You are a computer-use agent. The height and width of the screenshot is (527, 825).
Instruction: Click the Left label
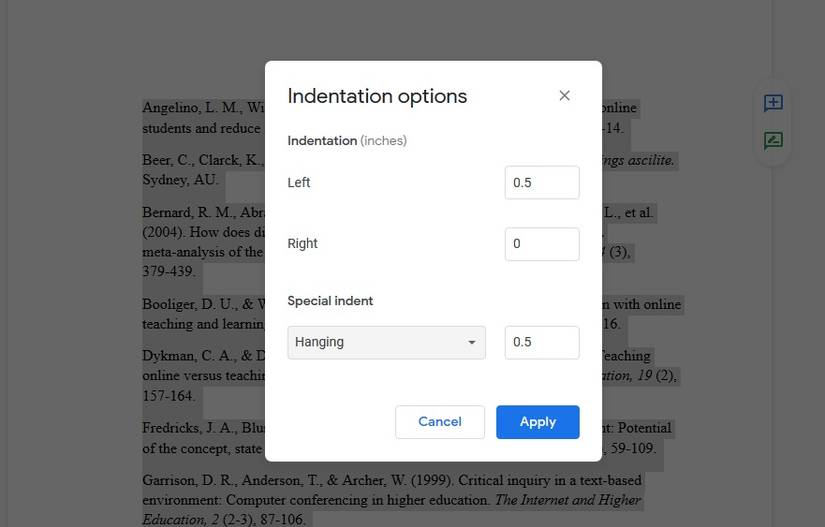[x=299, y=183]
